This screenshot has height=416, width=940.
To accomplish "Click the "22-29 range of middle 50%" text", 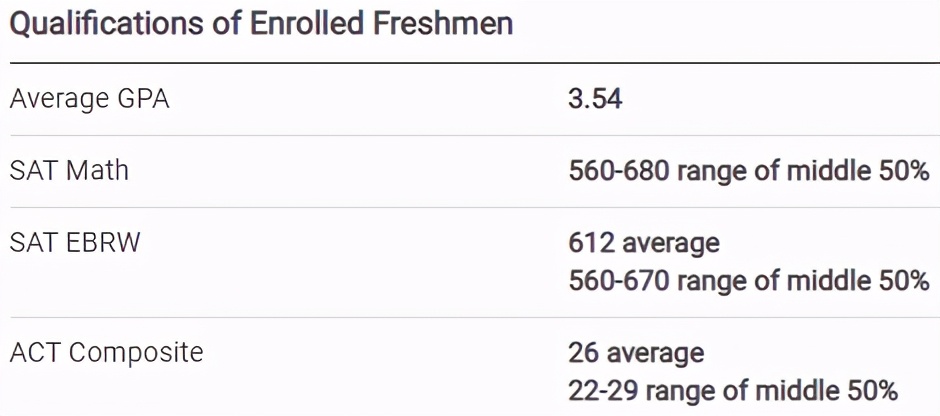I will pos(733,389).
